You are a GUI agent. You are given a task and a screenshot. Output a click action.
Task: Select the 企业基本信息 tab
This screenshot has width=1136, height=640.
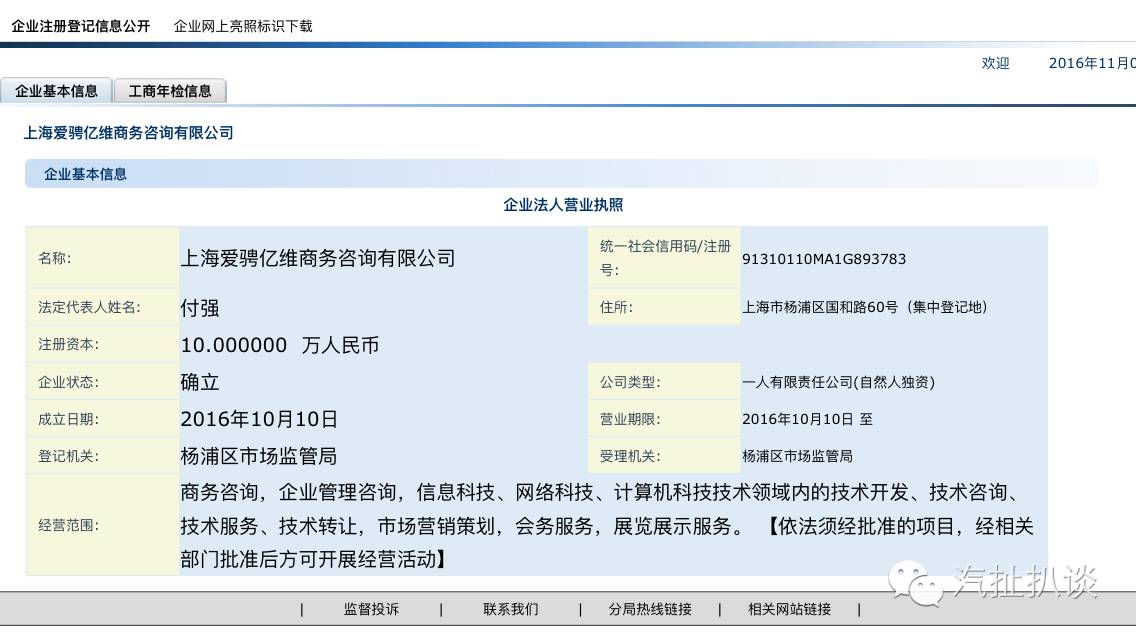tap(57, 90)
